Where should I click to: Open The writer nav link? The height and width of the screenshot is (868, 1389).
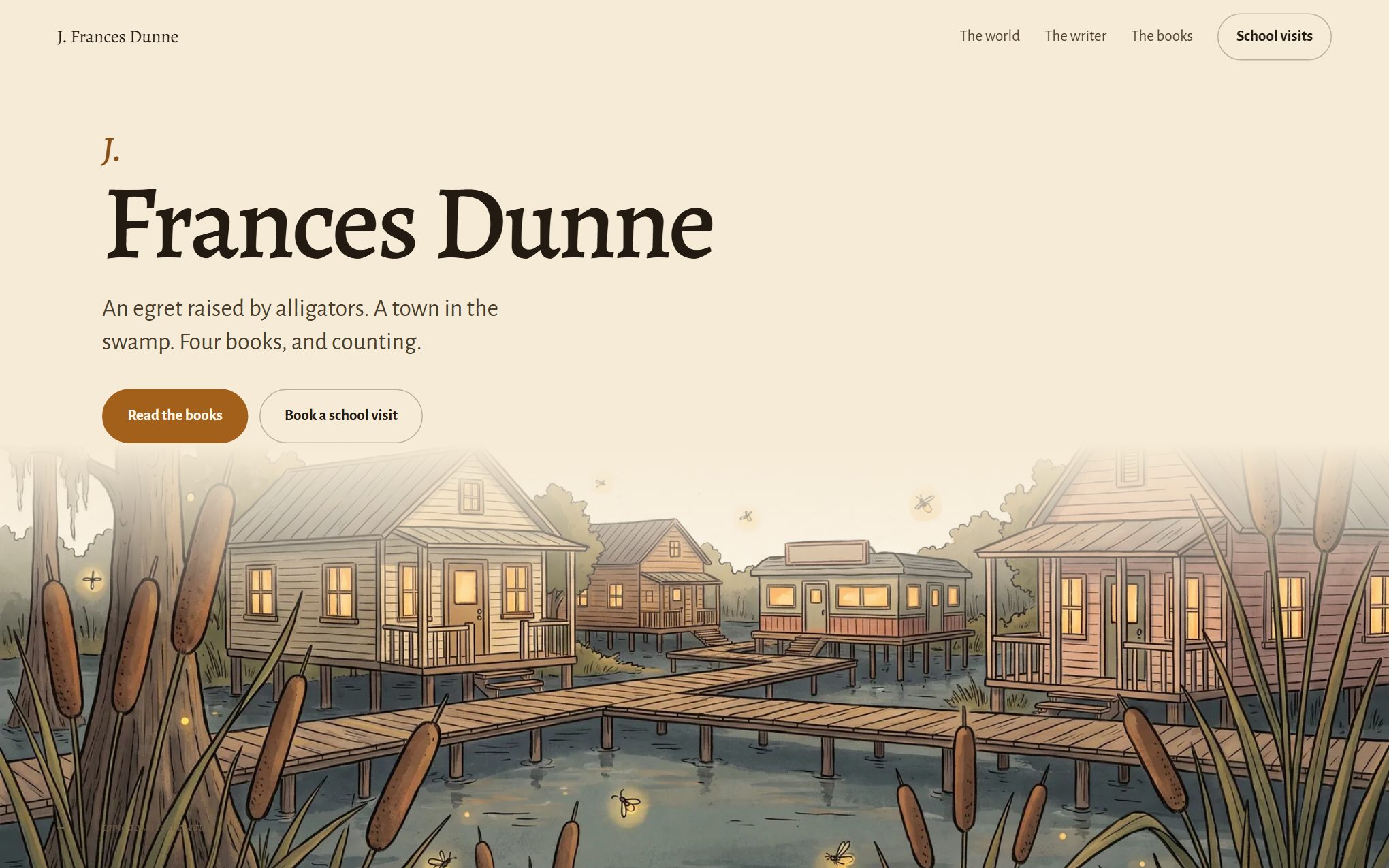point(1075,36)
